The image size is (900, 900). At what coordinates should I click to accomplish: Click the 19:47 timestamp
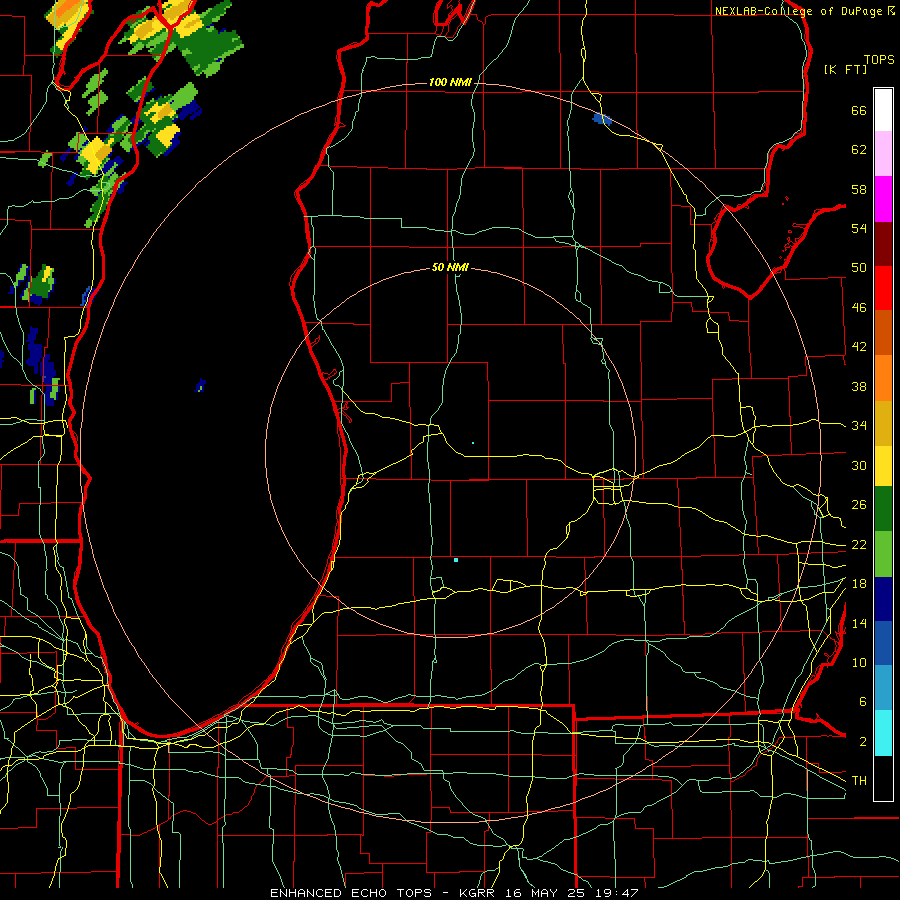click(616, 893)
